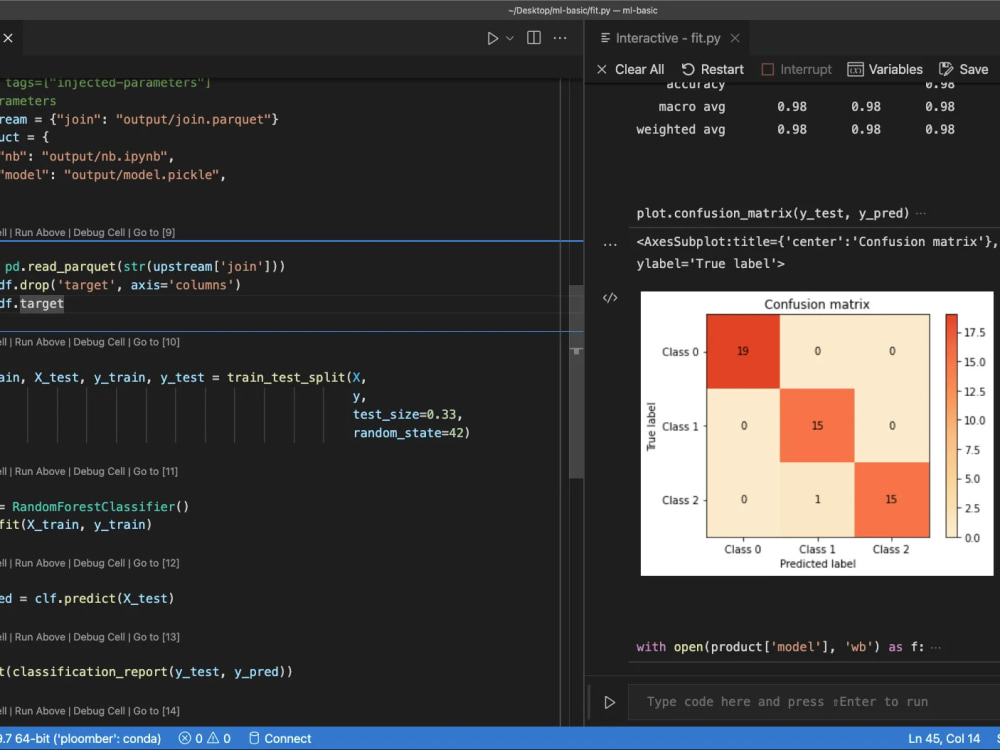Screen dimensions: 1000x750
Task: Open errors and warnings count in status bar
Action: click(205, 739)
